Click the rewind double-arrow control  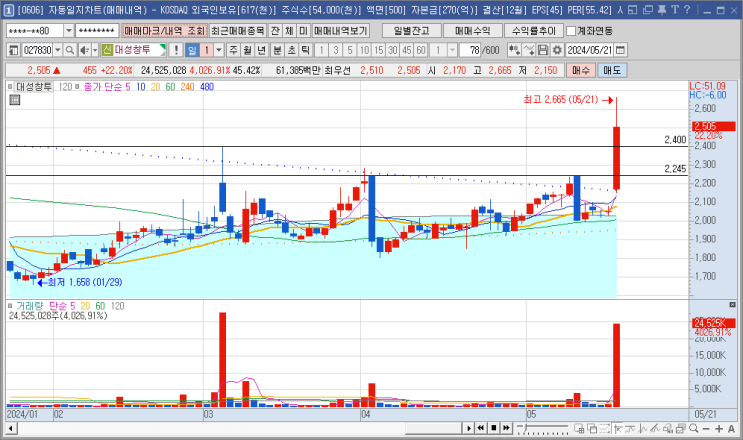[480, 428]
